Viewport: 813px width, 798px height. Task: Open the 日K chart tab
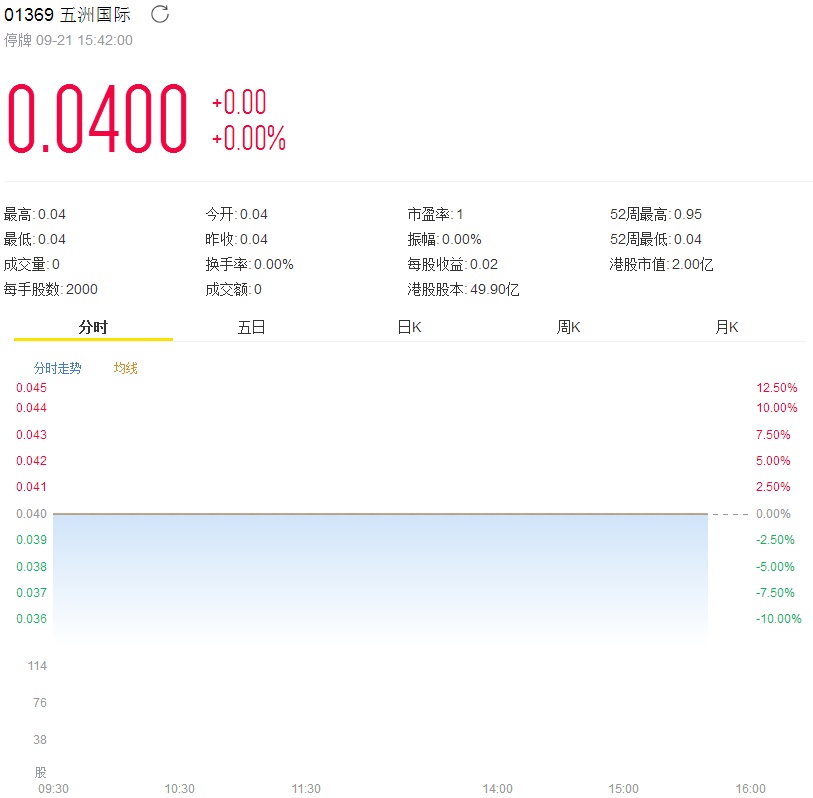coord(410,327)
